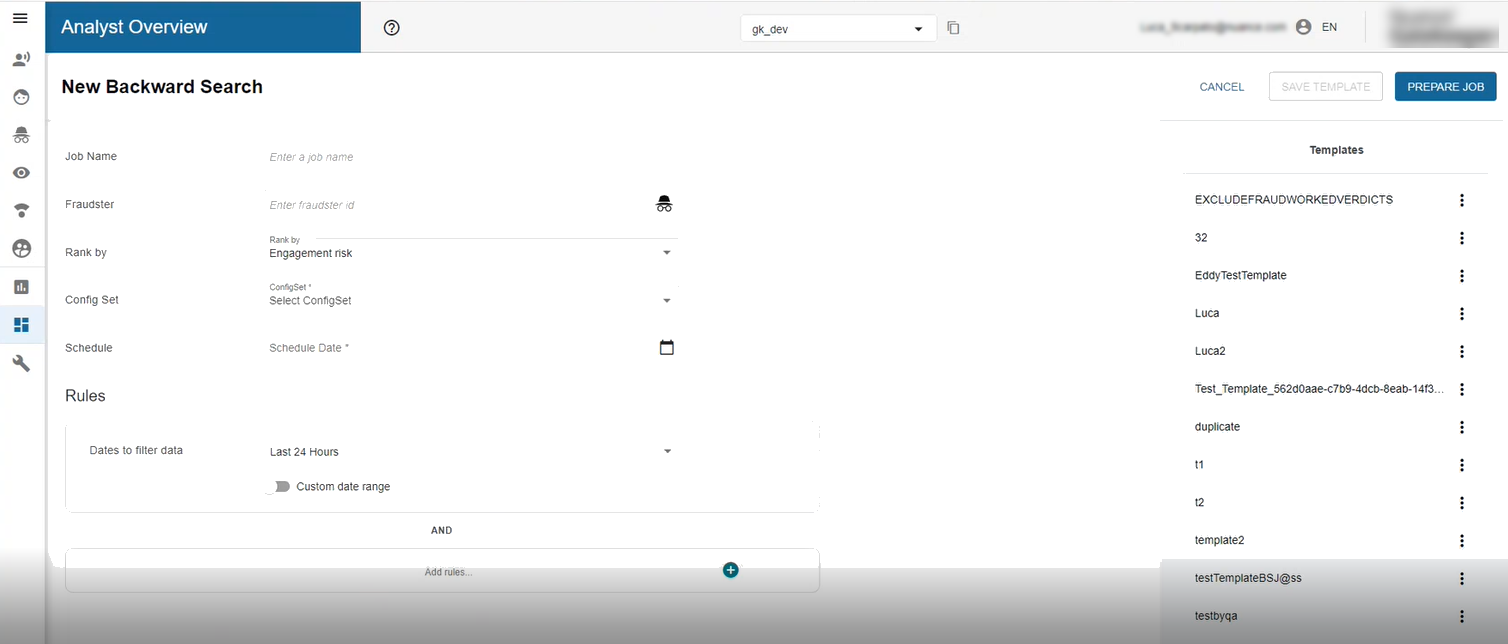Copy environment name with the copy icon
The width and height of the screenshot is (1508, 644).
[953, 28]
